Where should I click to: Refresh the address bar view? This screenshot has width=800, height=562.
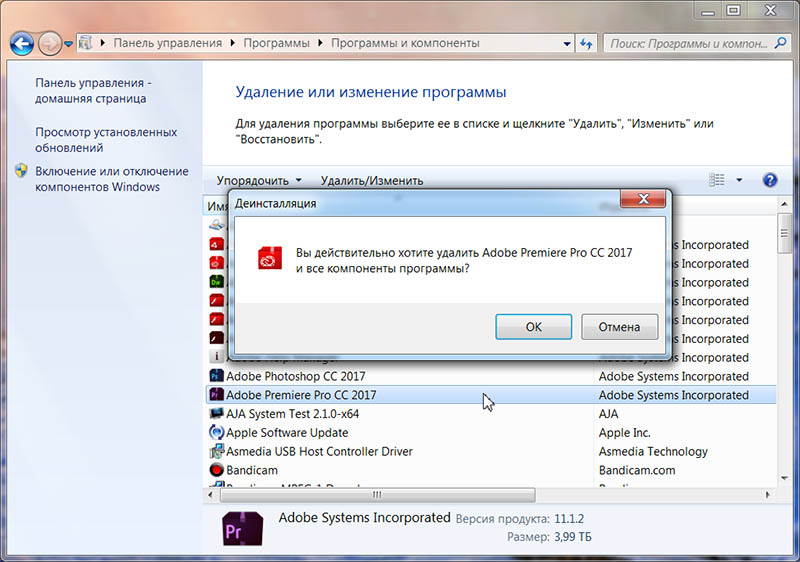click(x=586, y=44)
